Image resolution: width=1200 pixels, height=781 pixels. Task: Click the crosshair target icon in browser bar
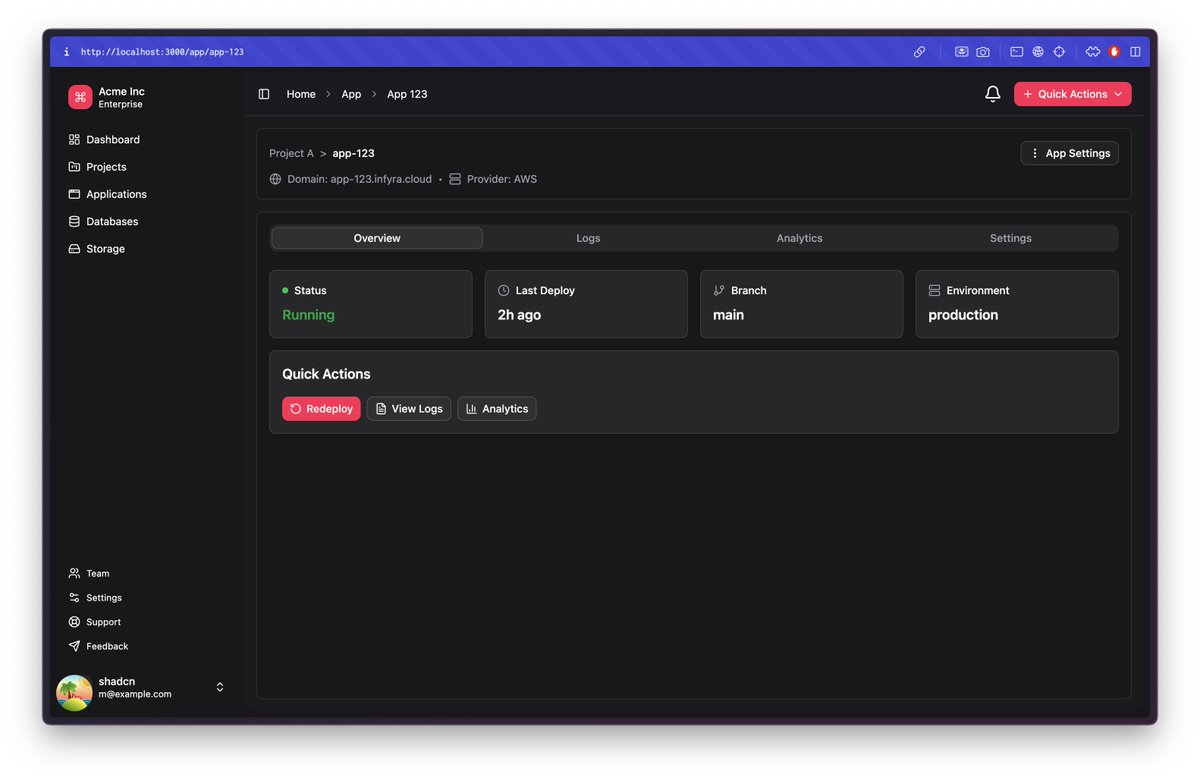click(x=1059, y=52)
